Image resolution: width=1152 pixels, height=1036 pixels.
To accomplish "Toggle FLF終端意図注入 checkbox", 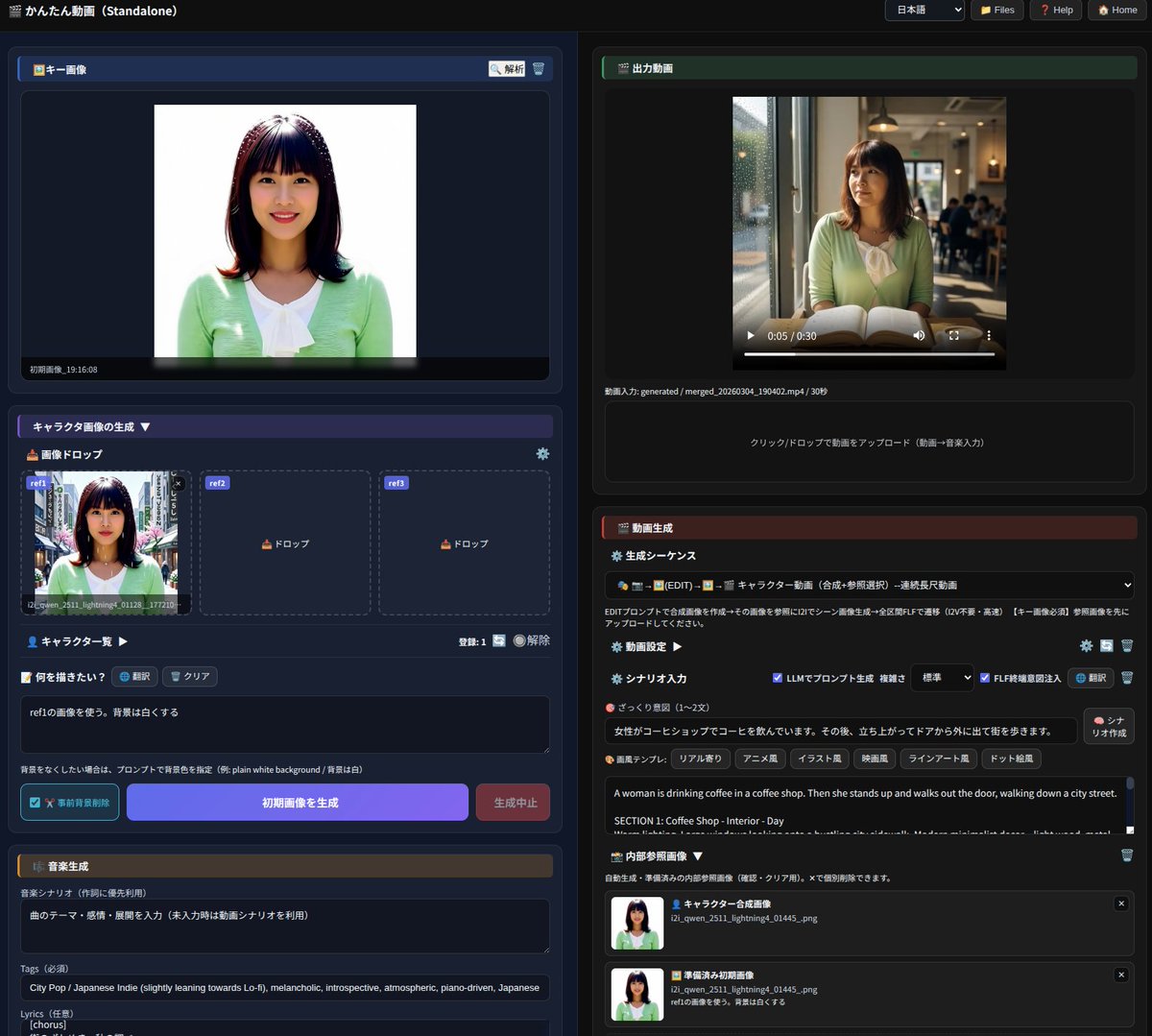I will click(x=985, y=678).
